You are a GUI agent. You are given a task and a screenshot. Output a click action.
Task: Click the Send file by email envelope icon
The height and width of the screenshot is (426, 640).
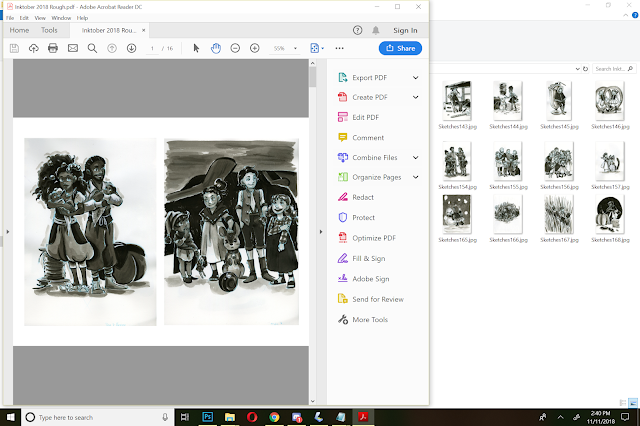pos(73,48)
